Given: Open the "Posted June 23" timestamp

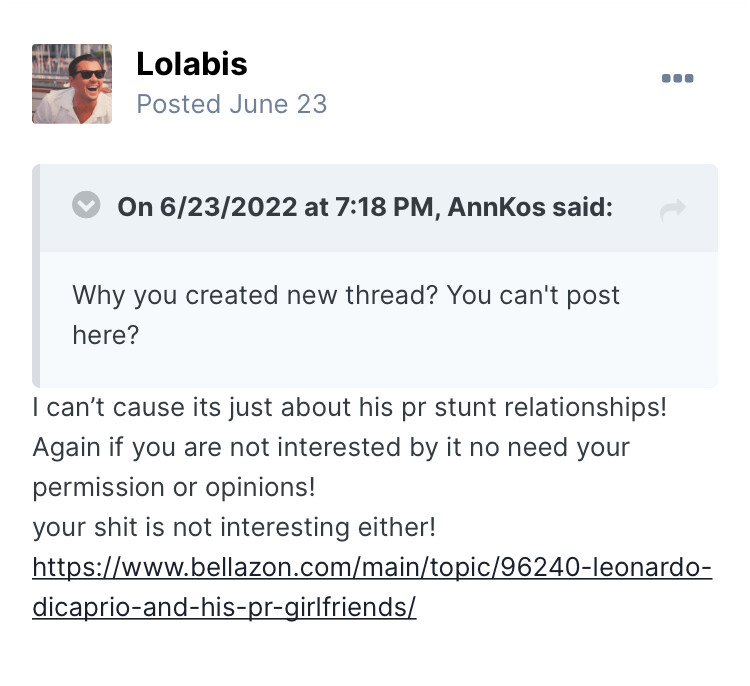Looking at the screenshot, I should click(231, 104).
